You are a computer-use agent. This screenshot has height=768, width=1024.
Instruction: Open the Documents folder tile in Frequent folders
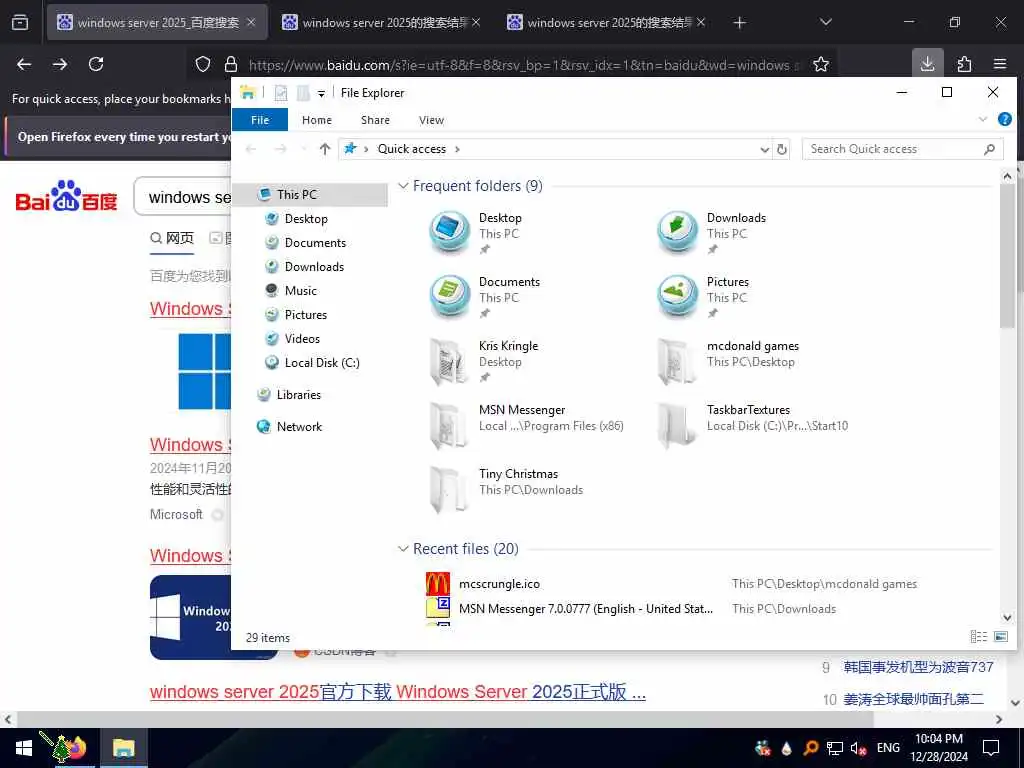point(485,296)
